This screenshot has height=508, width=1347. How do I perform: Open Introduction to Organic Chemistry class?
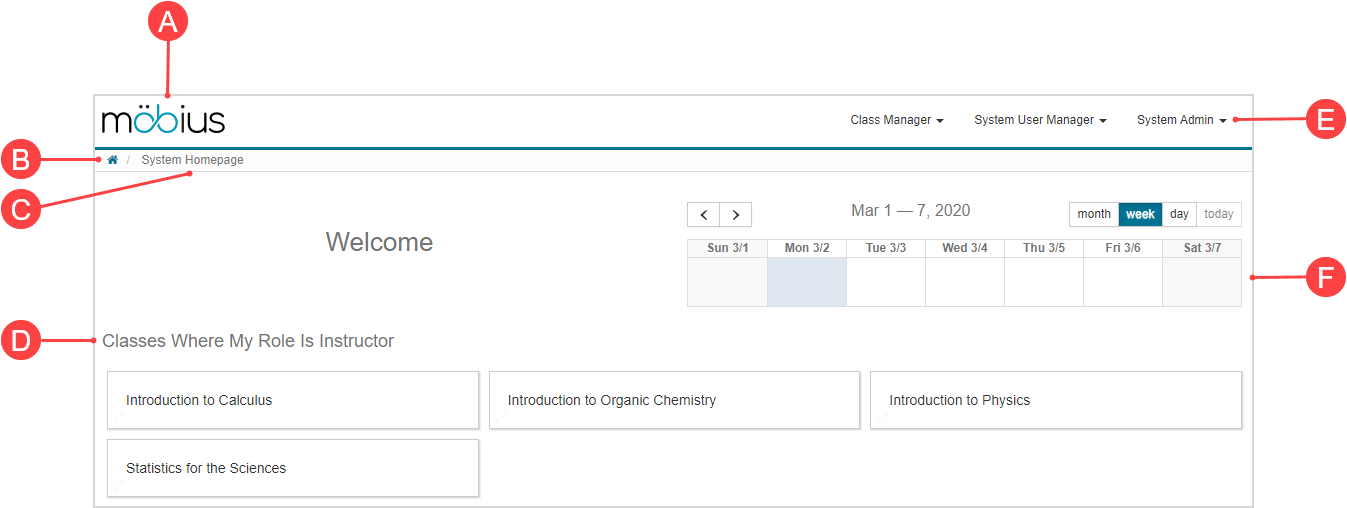674,400
